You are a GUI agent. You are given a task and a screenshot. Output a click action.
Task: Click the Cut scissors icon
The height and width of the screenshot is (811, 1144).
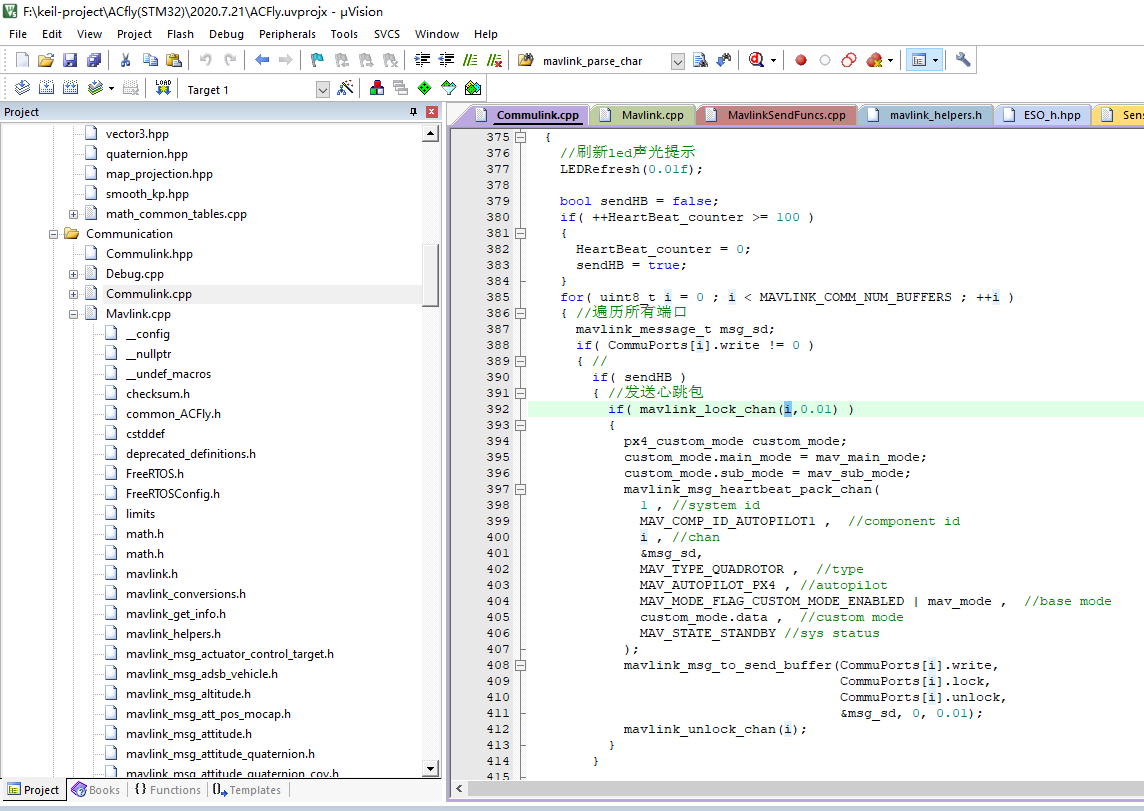[125, 61]
